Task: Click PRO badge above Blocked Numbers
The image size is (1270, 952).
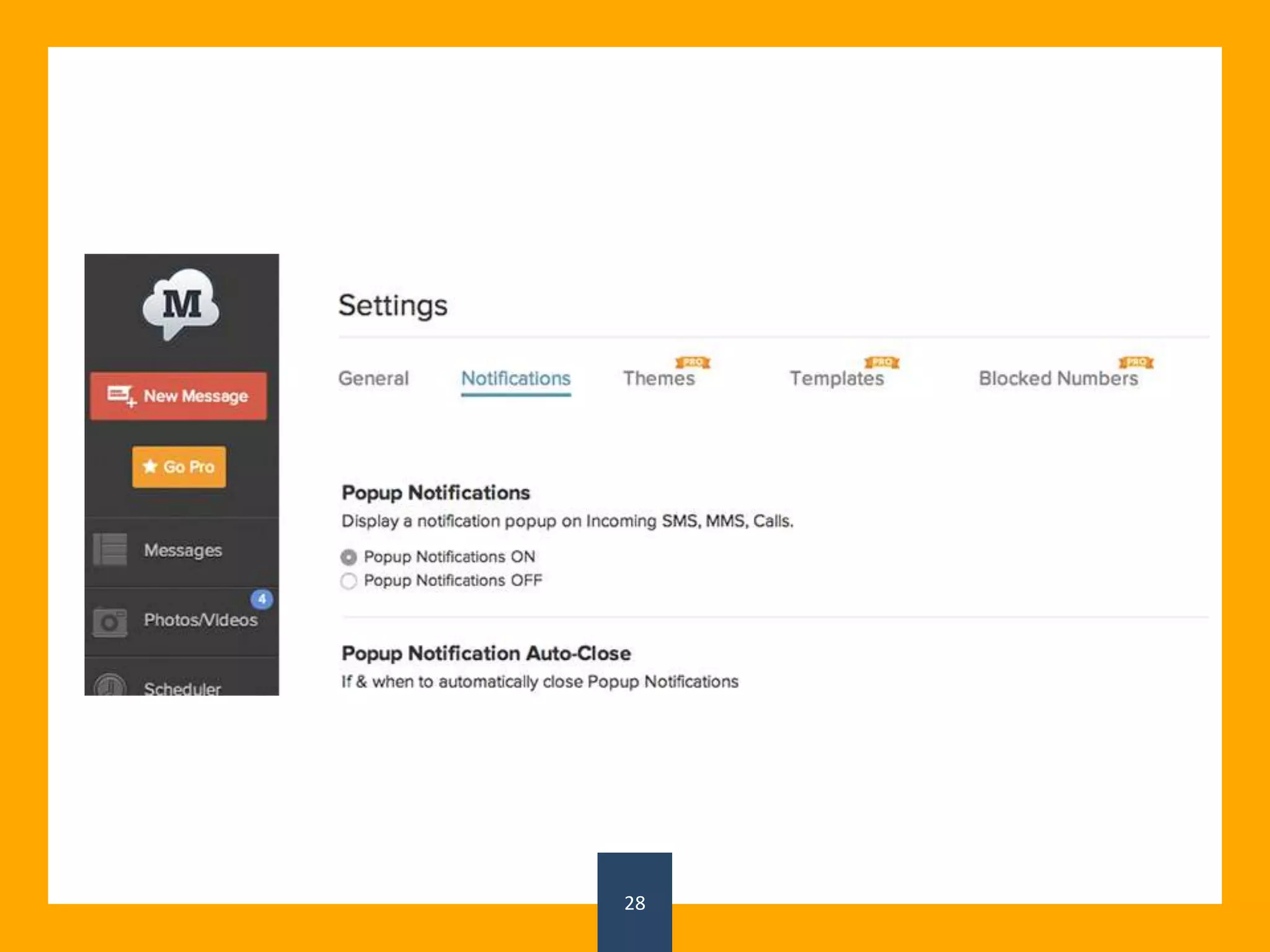Action: tap(1135, 362)
